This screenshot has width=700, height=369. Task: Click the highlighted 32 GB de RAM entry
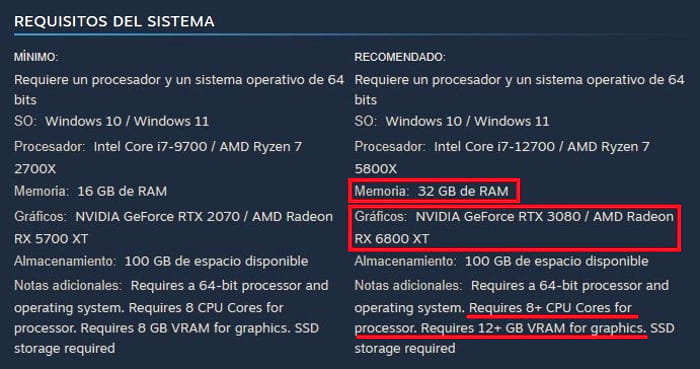click(434, 191)
